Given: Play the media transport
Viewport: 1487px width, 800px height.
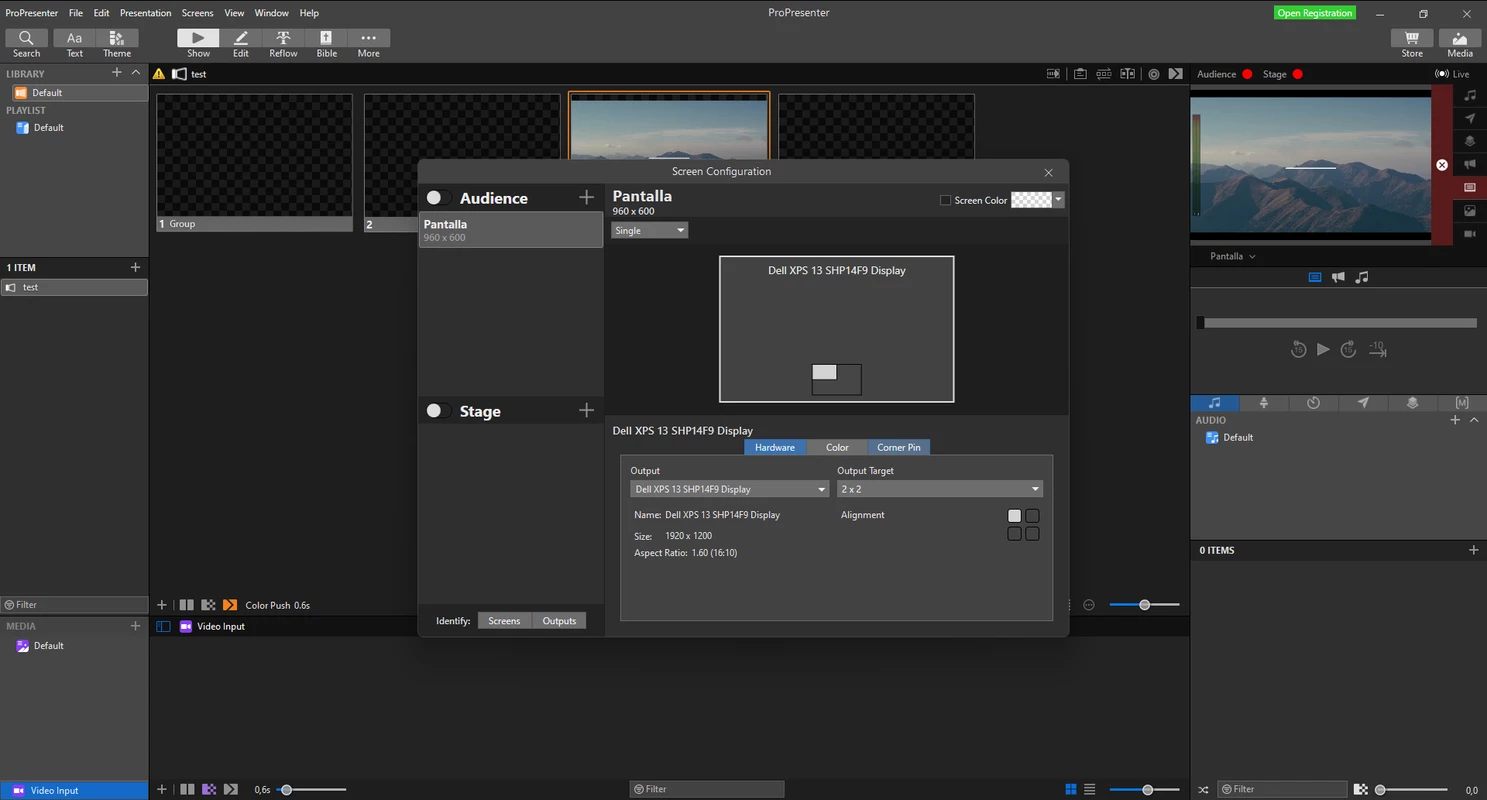Looking at the screenshot, I should pyautogui.click(x=1323, y=349).
